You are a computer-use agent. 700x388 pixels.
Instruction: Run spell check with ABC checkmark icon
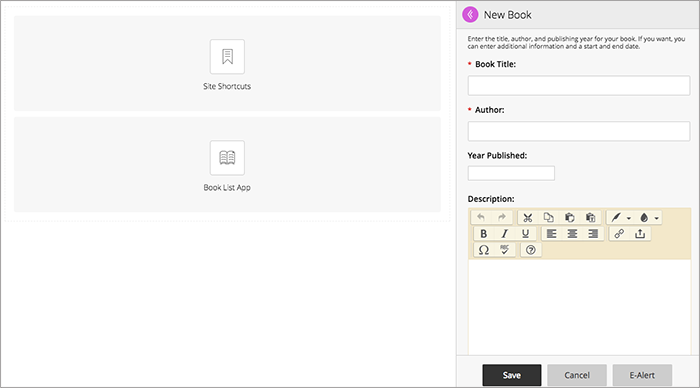(x=504, y=250)
